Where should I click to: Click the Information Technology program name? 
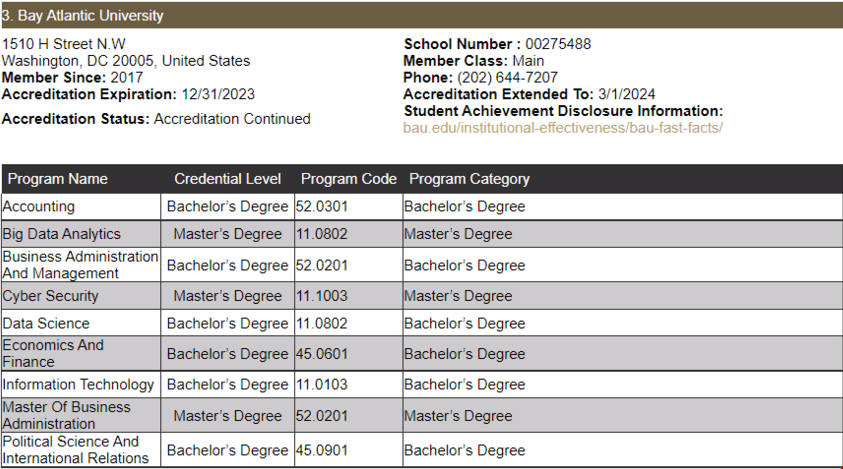[x=79, y=384]
